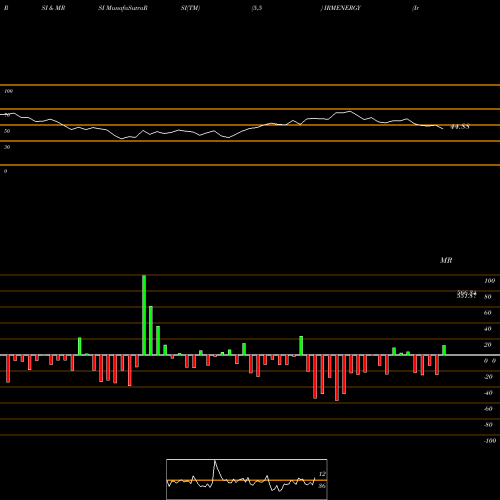
Task: Click the '100' label on MR right axis
Action: (489, 281)
